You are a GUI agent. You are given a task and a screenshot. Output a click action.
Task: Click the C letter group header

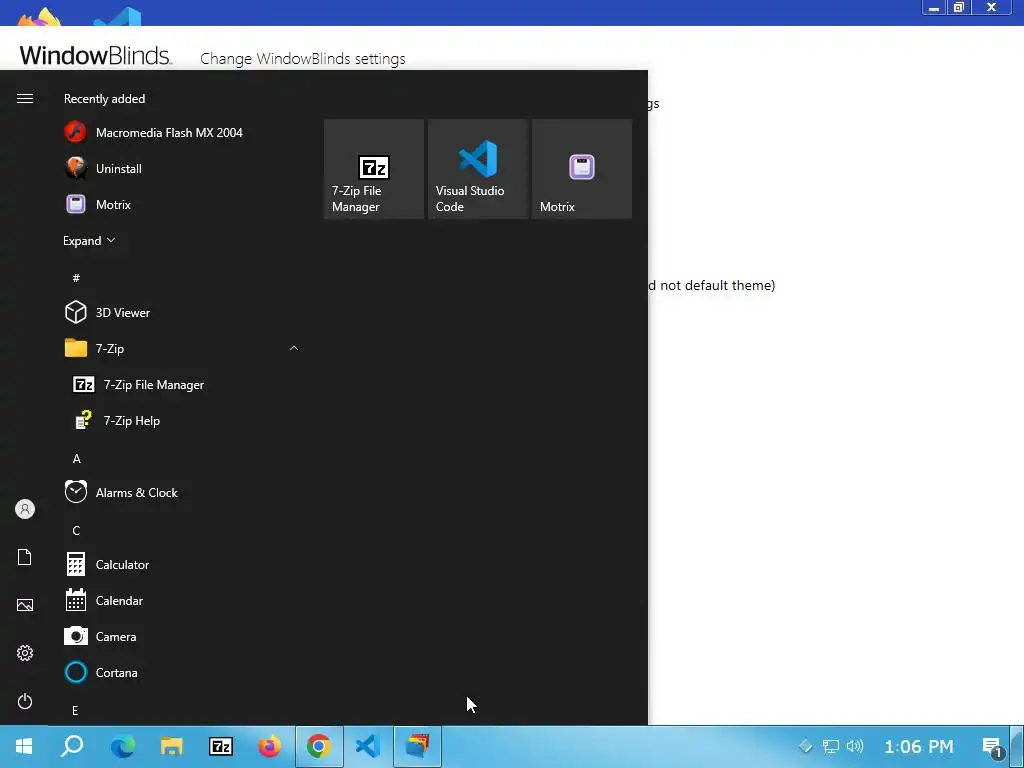76,530
